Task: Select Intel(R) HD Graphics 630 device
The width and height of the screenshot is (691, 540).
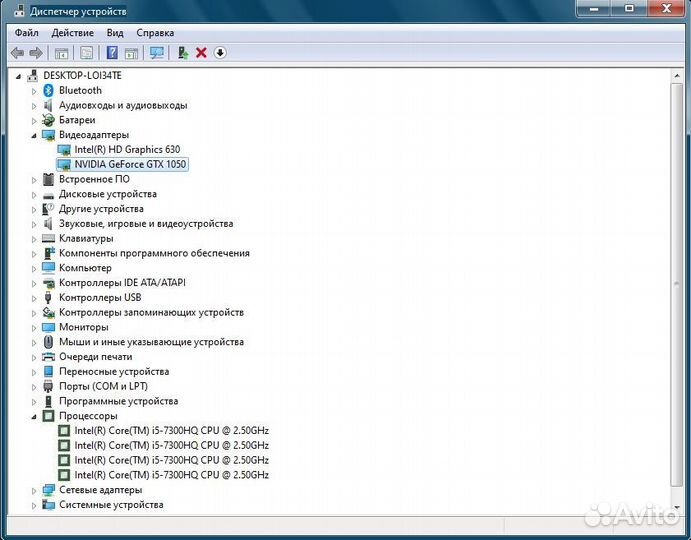Action: [x=127, y=149]
